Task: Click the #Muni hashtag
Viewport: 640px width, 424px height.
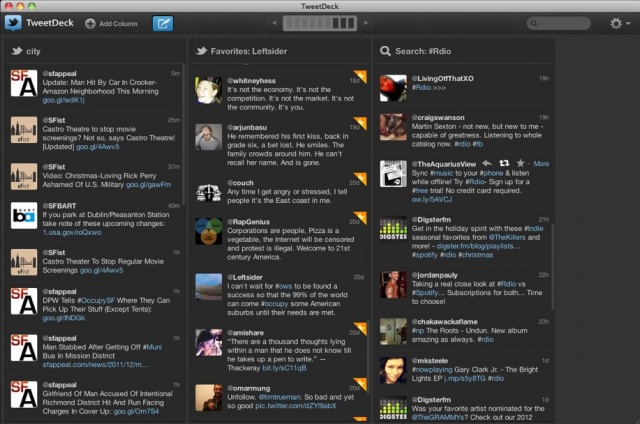Action: [x=152, y=347]
